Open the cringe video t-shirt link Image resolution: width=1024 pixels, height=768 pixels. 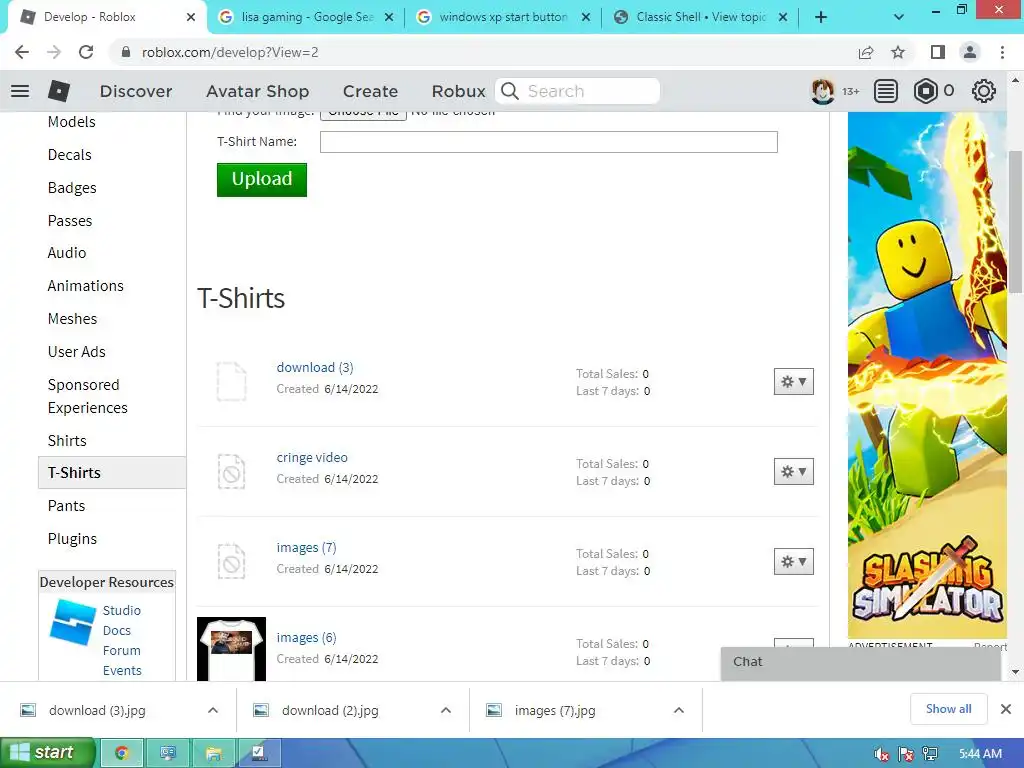pyautogui.click(x=312, y=458)
